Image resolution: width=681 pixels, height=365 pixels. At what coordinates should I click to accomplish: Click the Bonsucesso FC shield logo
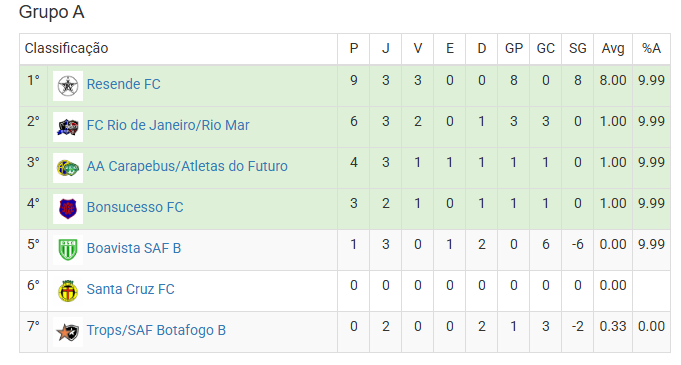[68, 209]
